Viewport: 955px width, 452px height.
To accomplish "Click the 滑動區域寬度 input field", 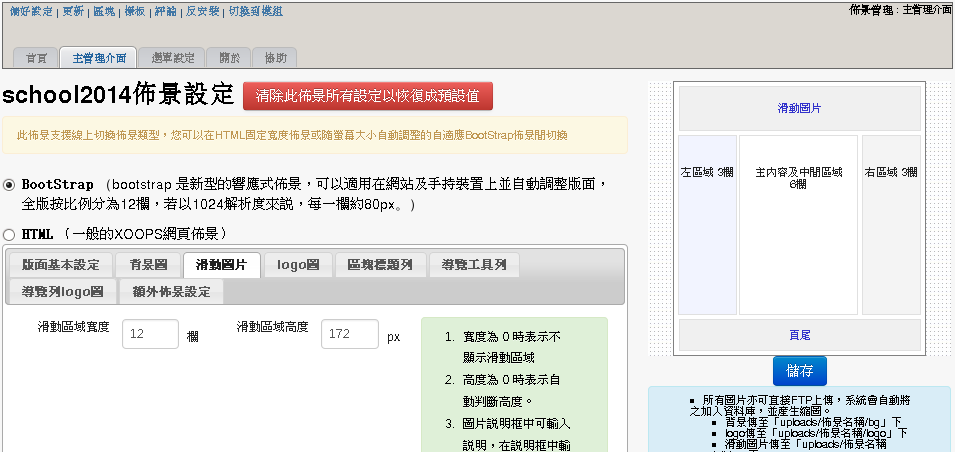I will point(150,335).
